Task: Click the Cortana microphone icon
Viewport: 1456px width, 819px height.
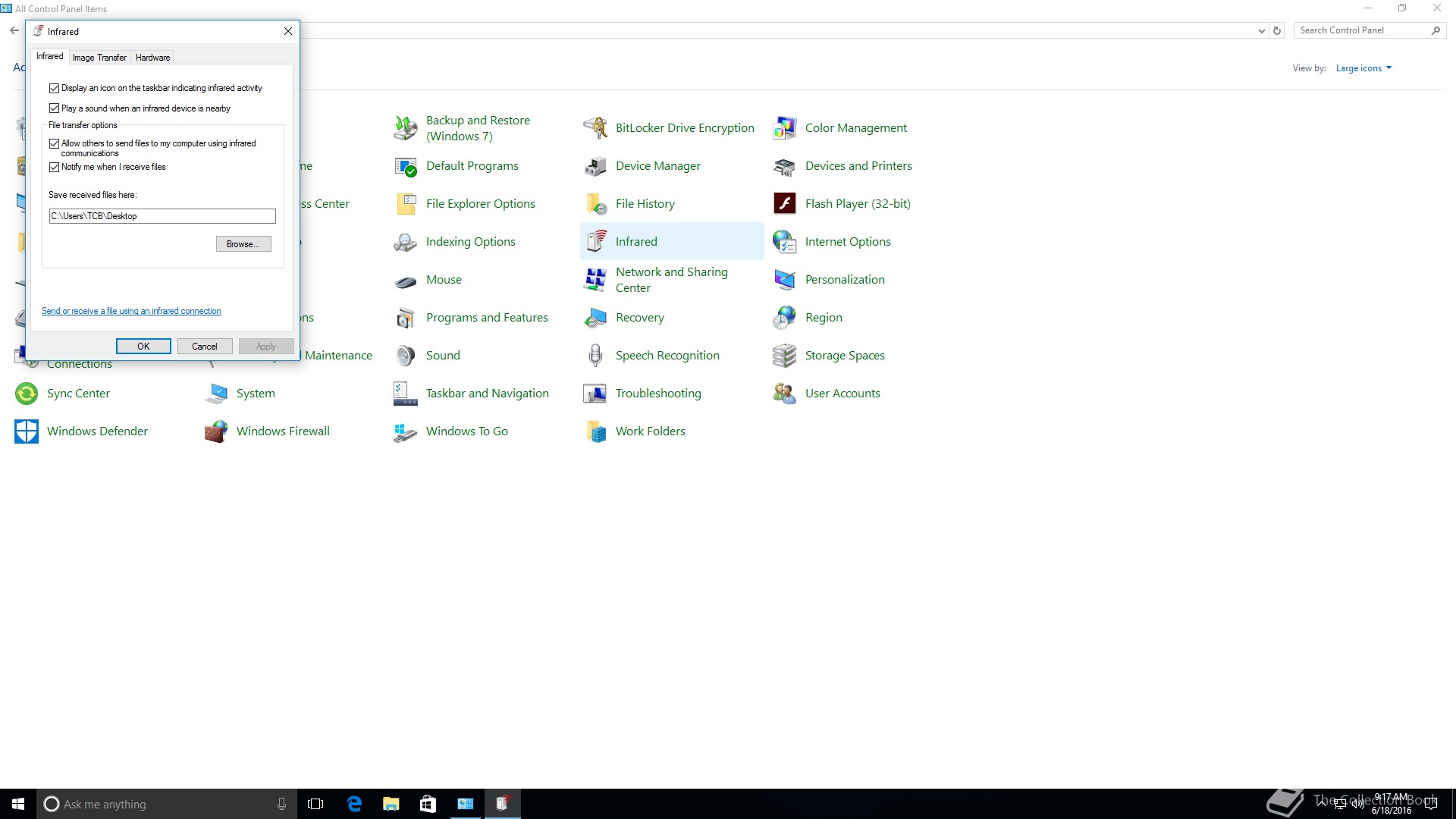Action: [x=281, y=804]
